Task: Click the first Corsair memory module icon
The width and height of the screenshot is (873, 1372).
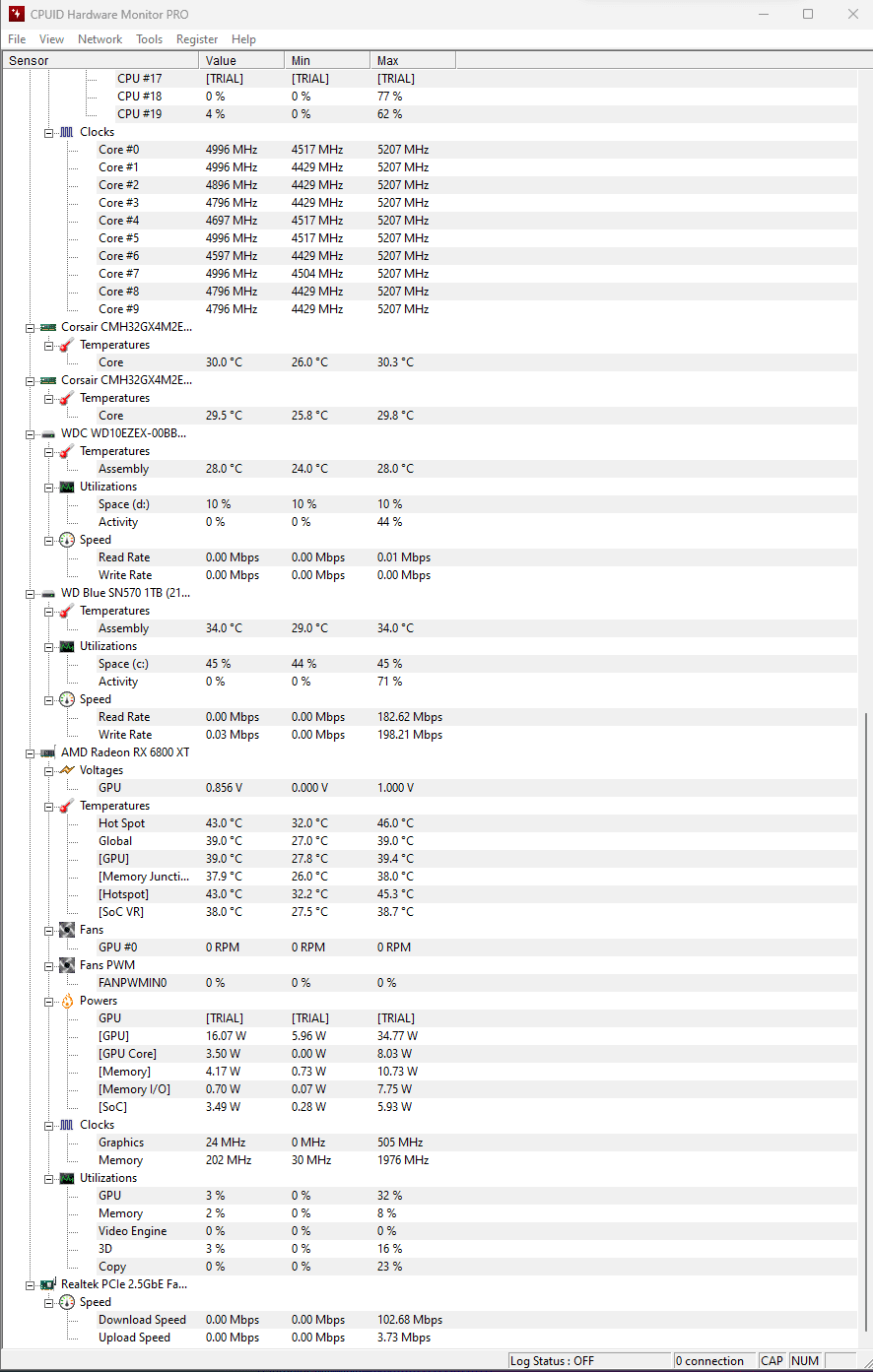Action: [x=47, y=327]
